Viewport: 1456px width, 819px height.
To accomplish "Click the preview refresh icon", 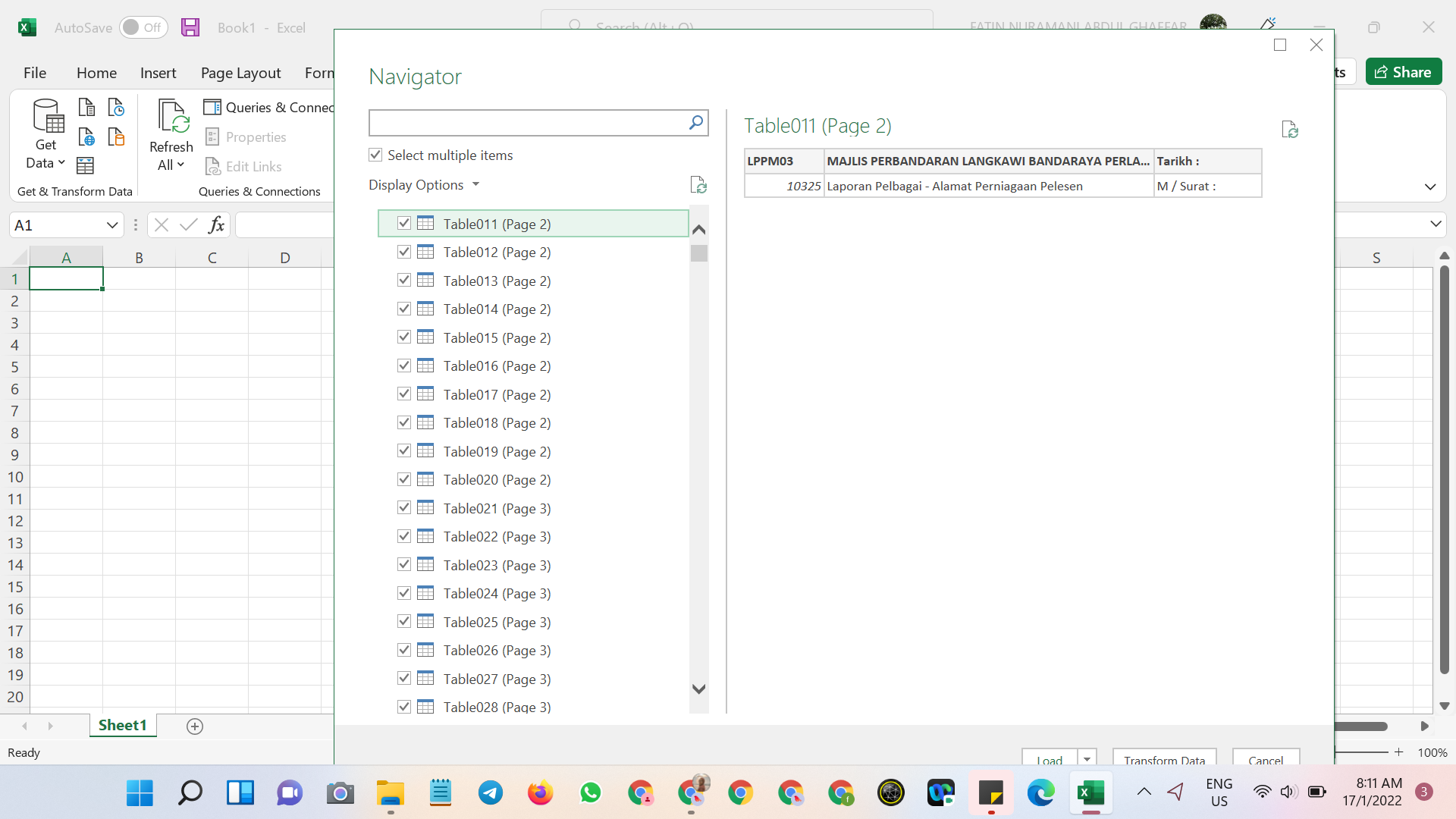I will click(x=1289, y=130).
